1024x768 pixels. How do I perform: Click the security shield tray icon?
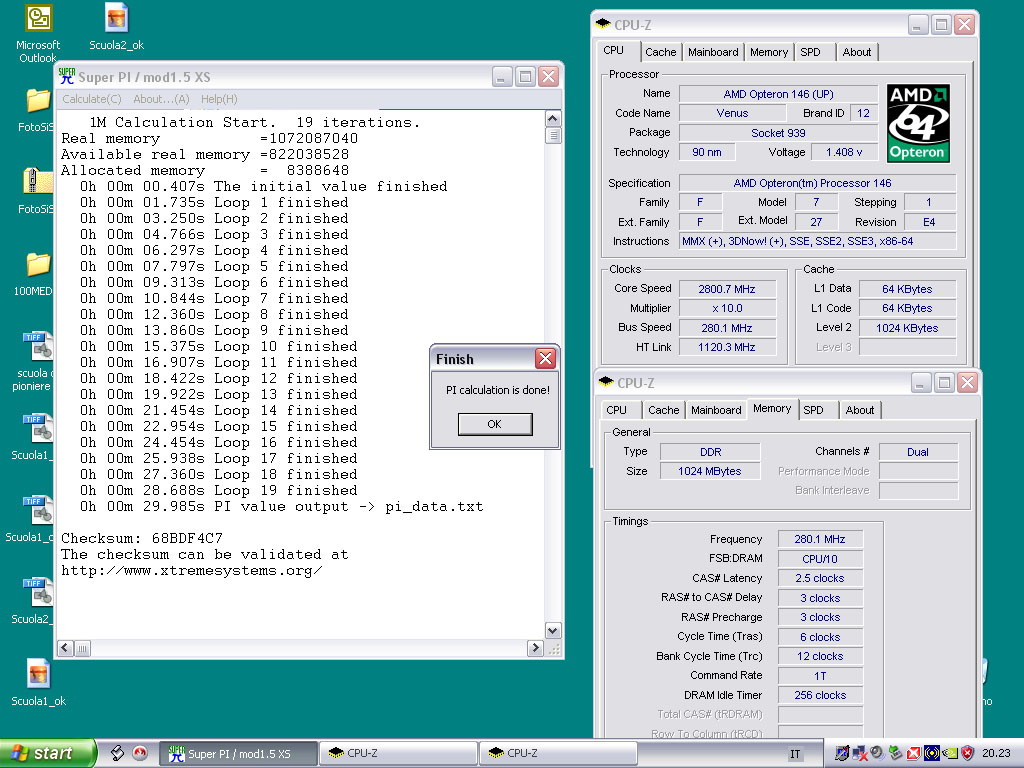[x=967, y=753]
